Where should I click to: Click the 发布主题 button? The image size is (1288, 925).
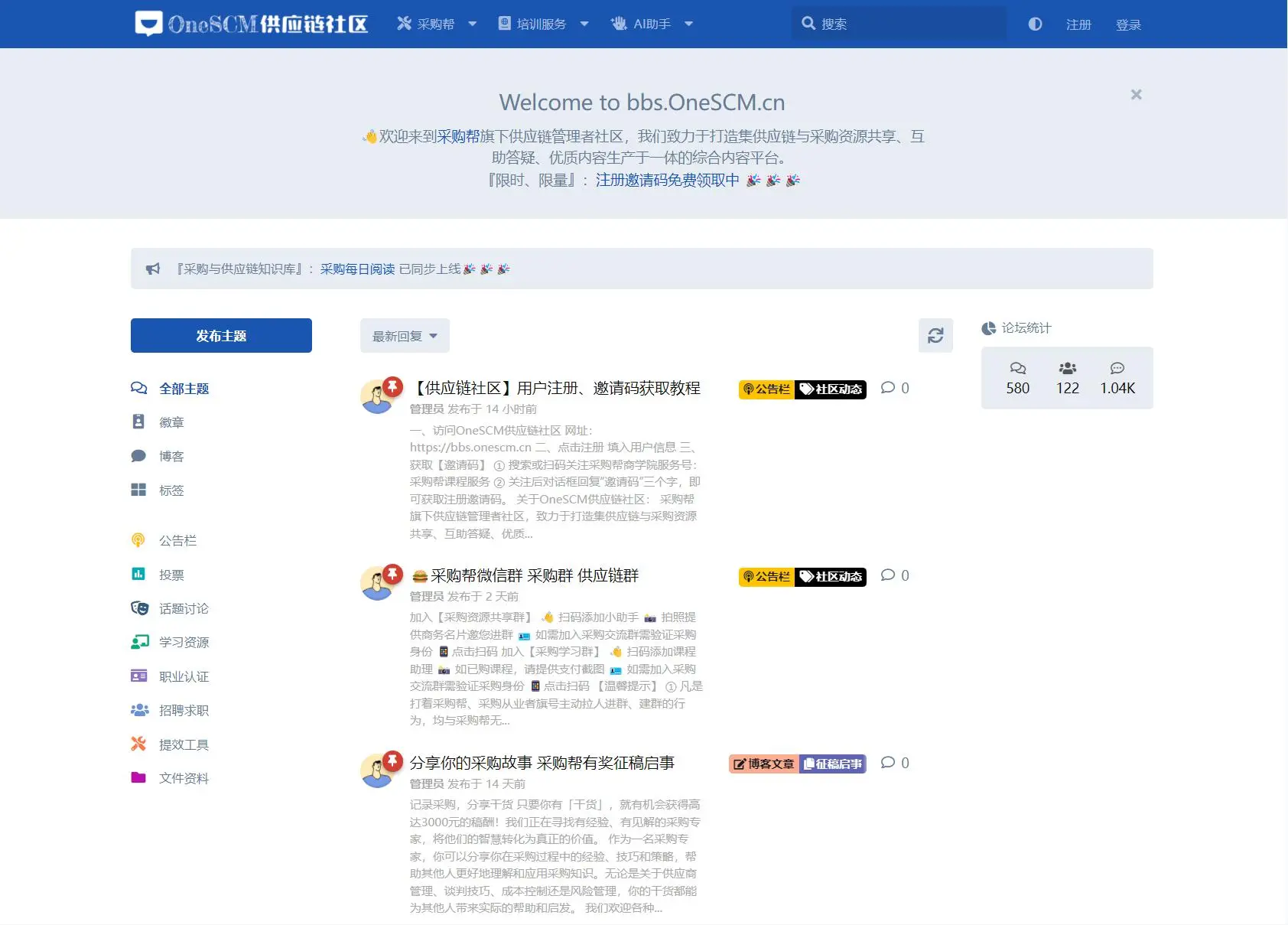(x=221, y=335)
